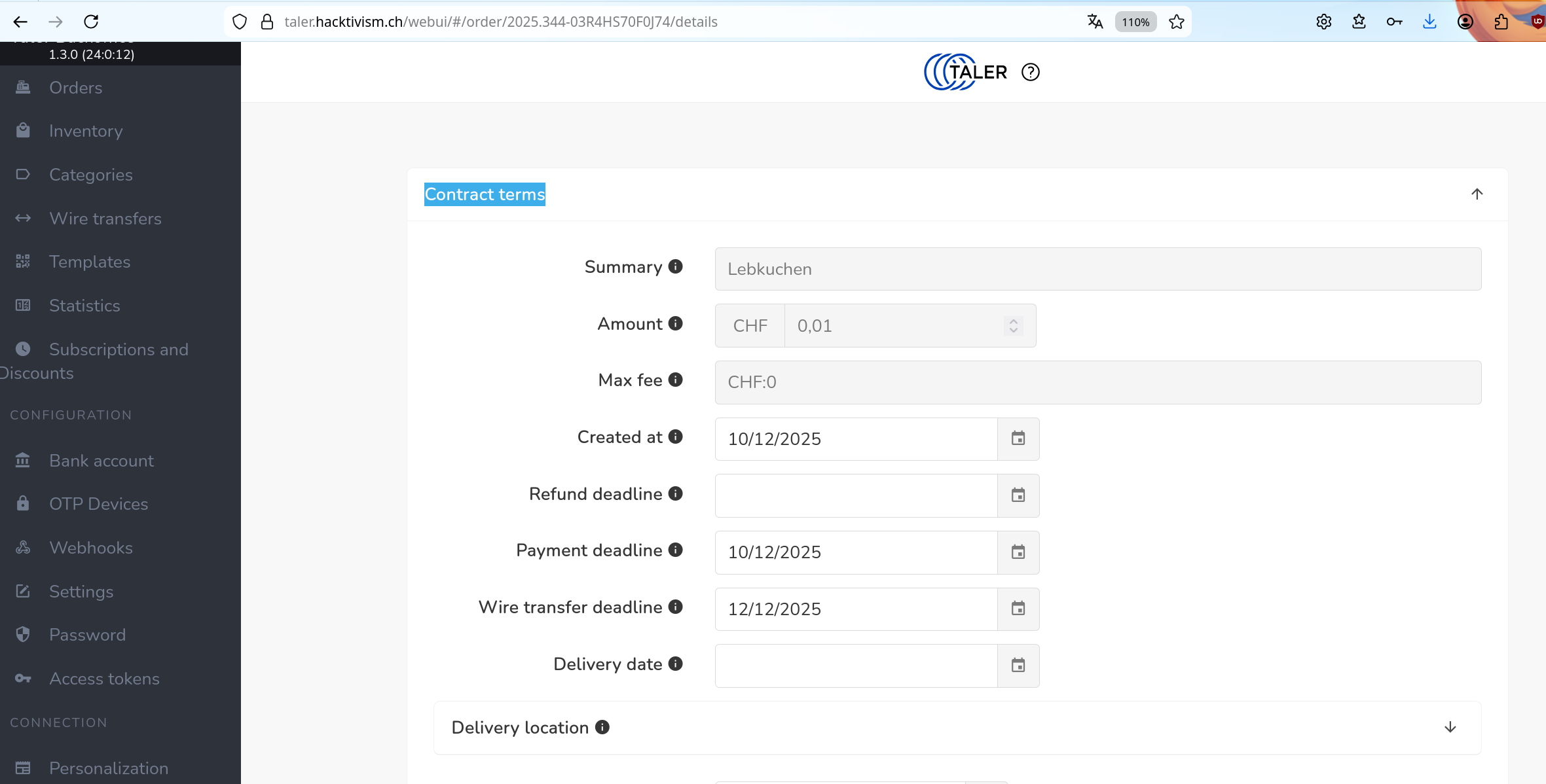The height and width of the screenshot is (784, 1546).
Task: Expand the Delivery location section
Action: pos(1450,727)
